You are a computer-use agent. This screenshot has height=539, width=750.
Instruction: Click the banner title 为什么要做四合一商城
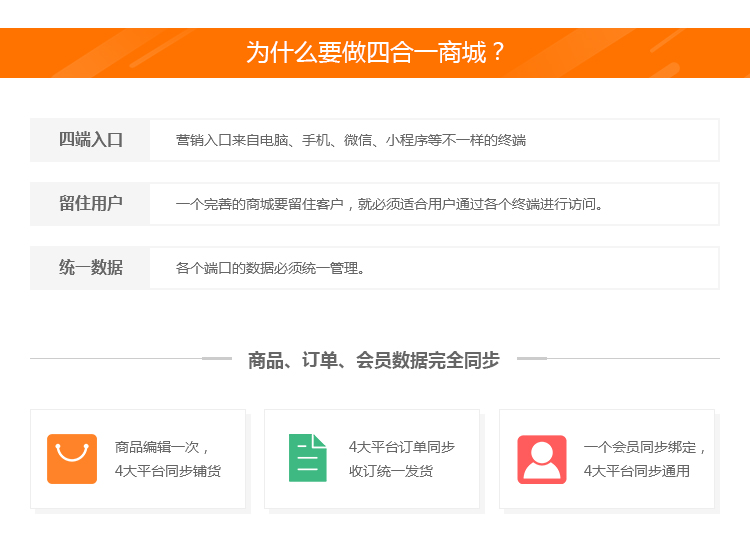pos(366,53)
